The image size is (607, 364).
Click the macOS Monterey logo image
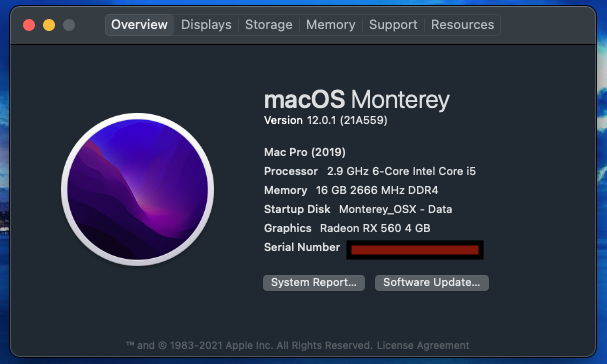pyautogui.click(x=137, y=189)
